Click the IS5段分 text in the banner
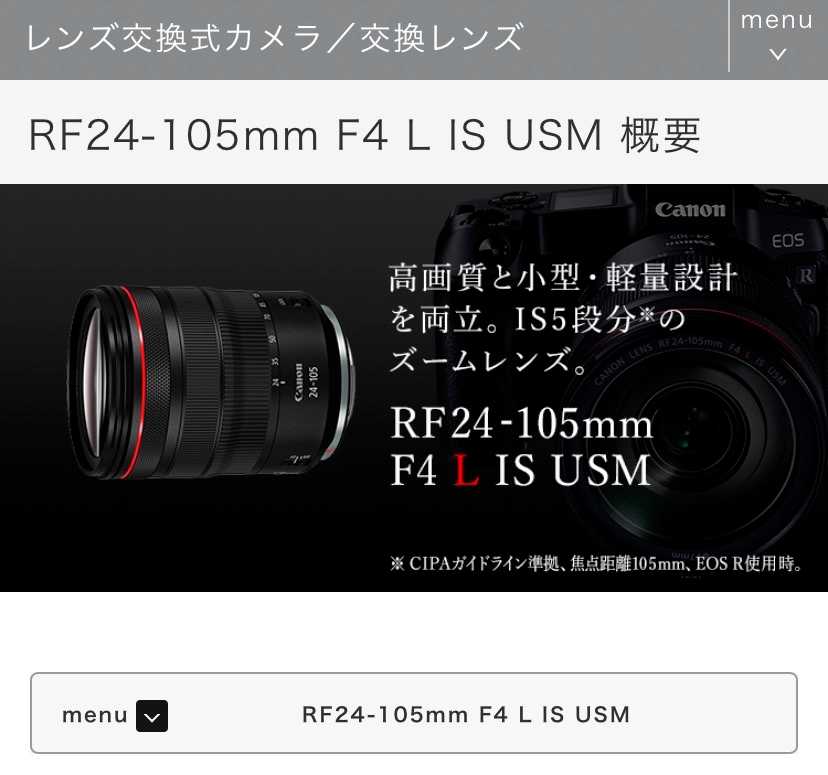Viewport: 828px width, 775px height. [576, 319]
